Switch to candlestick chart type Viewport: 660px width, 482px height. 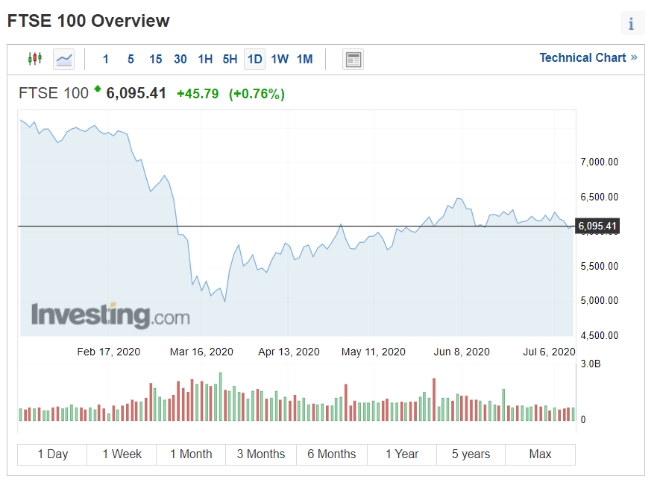[x=35, y=59]
